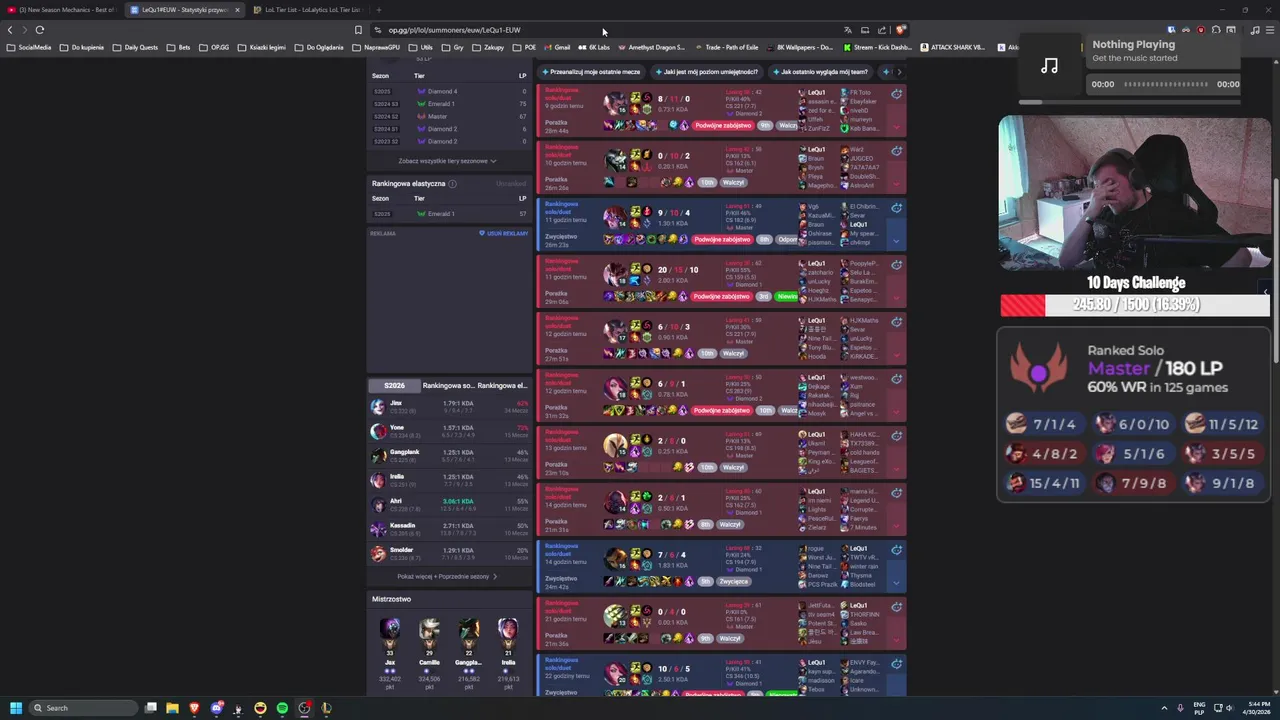The height and width of the screenshot is (720, 1280).
Task: Click the Irelia champion stats icon
Action: 377,481
